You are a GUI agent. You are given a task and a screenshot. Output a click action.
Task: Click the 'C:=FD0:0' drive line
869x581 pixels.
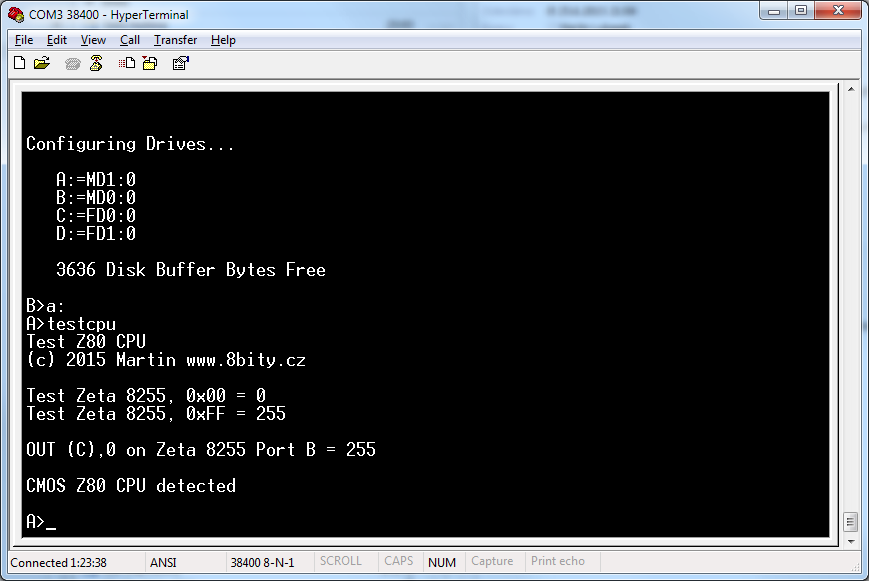point(96,216)
